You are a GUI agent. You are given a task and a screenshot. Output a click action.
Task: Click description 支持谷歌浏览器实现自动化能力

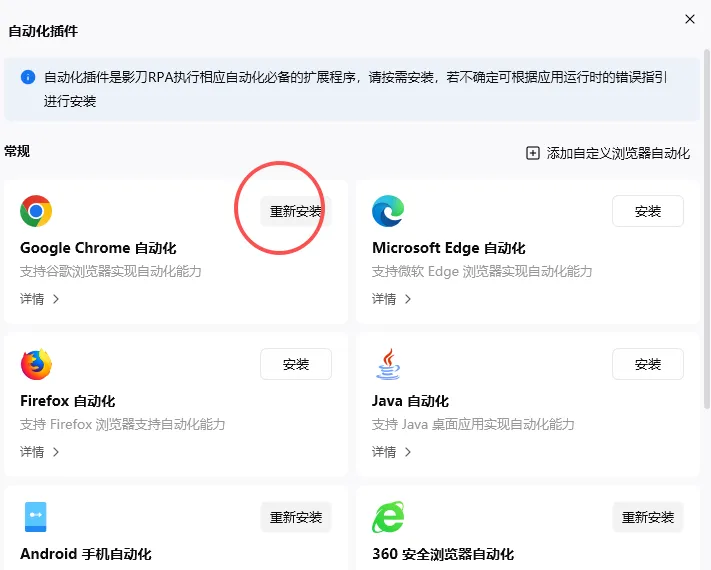pyautogui.click(x=111, y=271)
